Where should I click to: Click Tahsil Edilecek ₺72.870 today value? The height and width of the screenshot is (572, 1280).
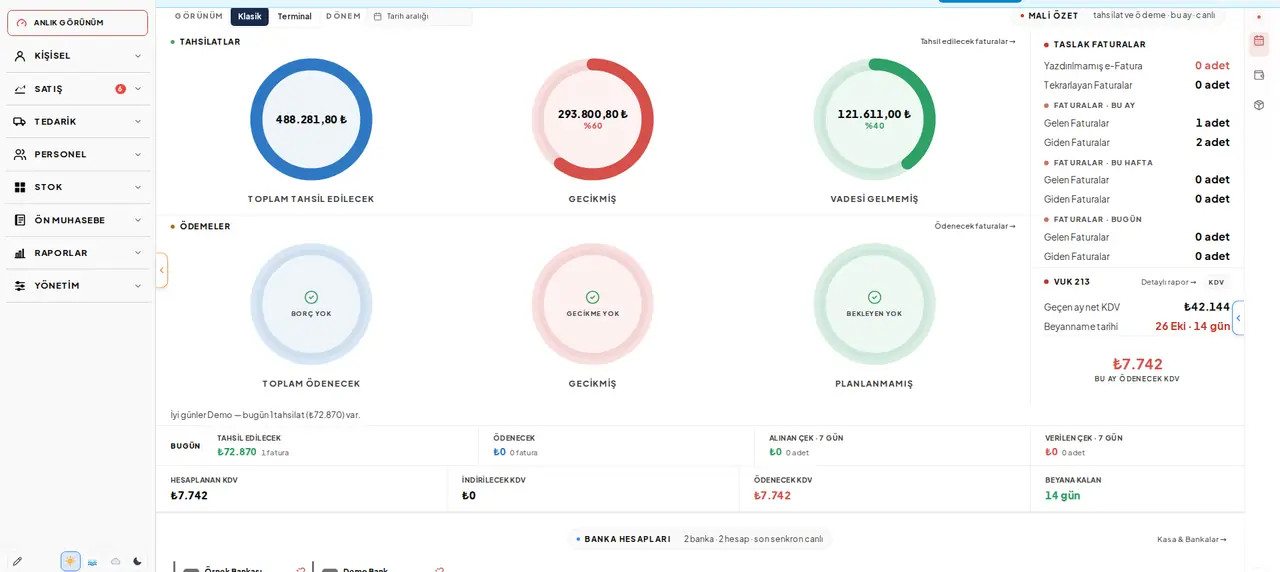tap(237, 452)
